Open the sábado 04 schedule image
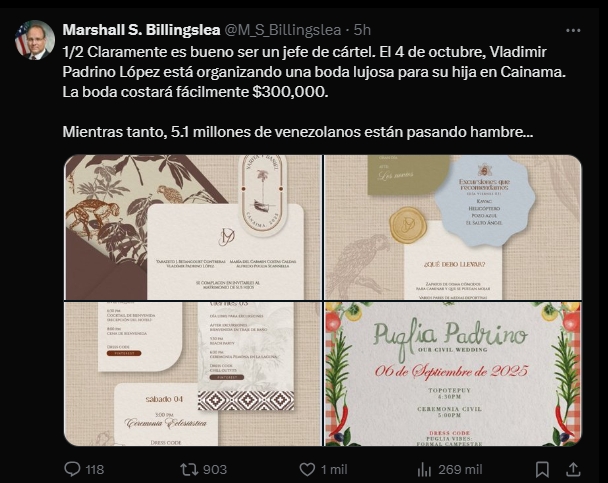The height and width of the screenshot is (483, 608). click(193, 374)
